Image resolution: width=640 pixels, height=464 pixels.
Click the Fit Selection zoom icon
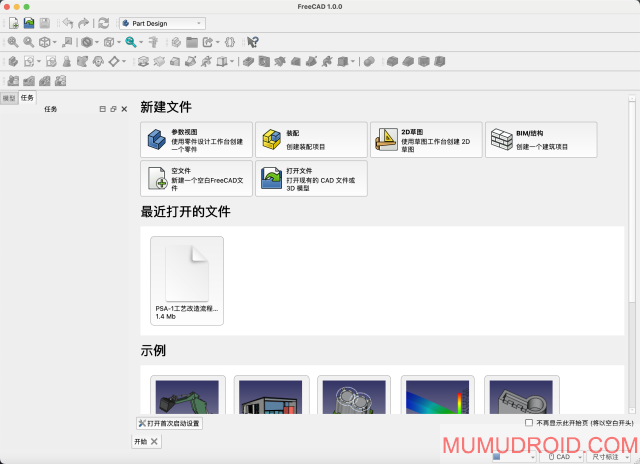(29, 42)
